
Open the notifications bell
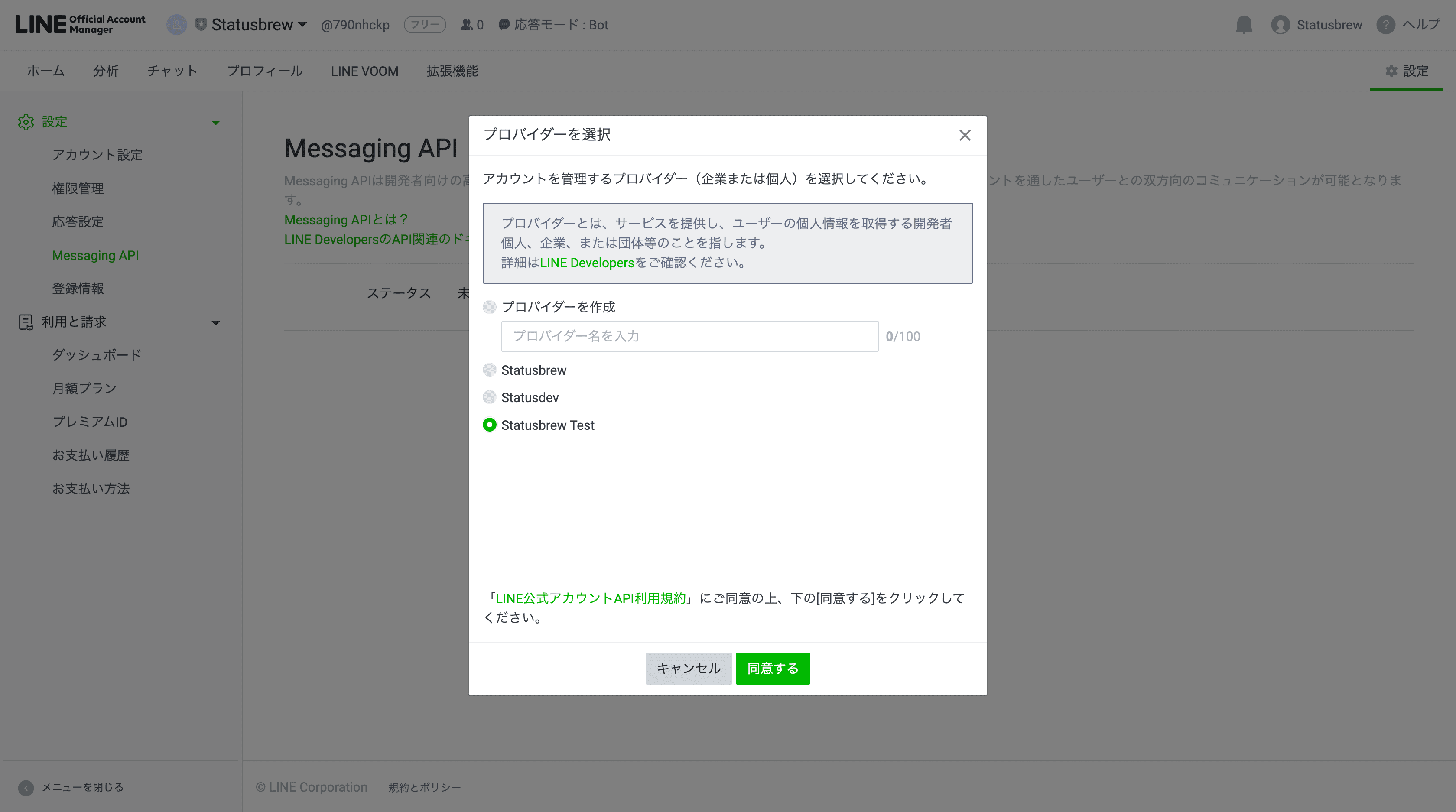click(x=1244, y=25)
